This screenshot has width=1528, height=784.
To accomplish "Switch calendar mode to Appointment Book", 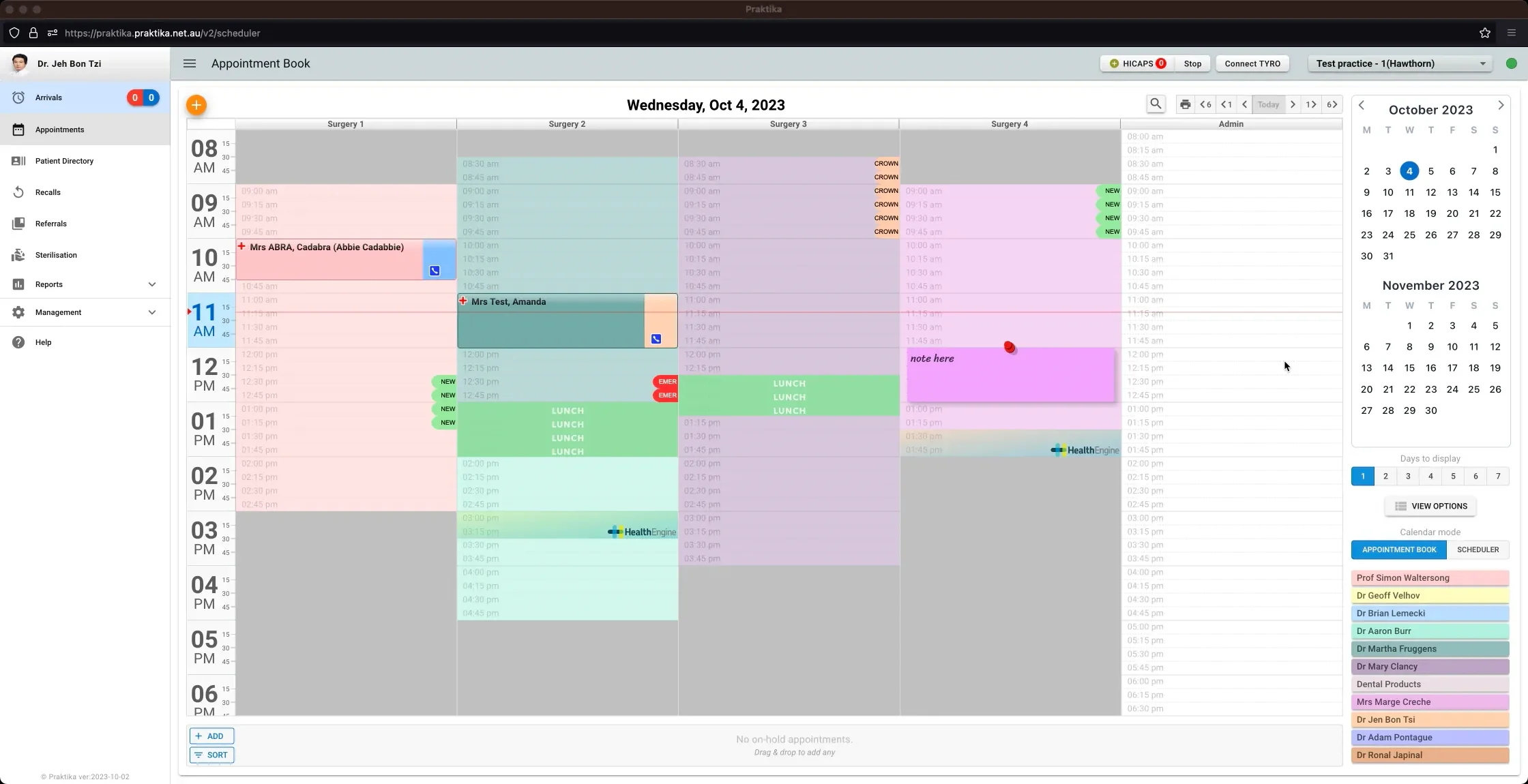I will (1399, 549).
